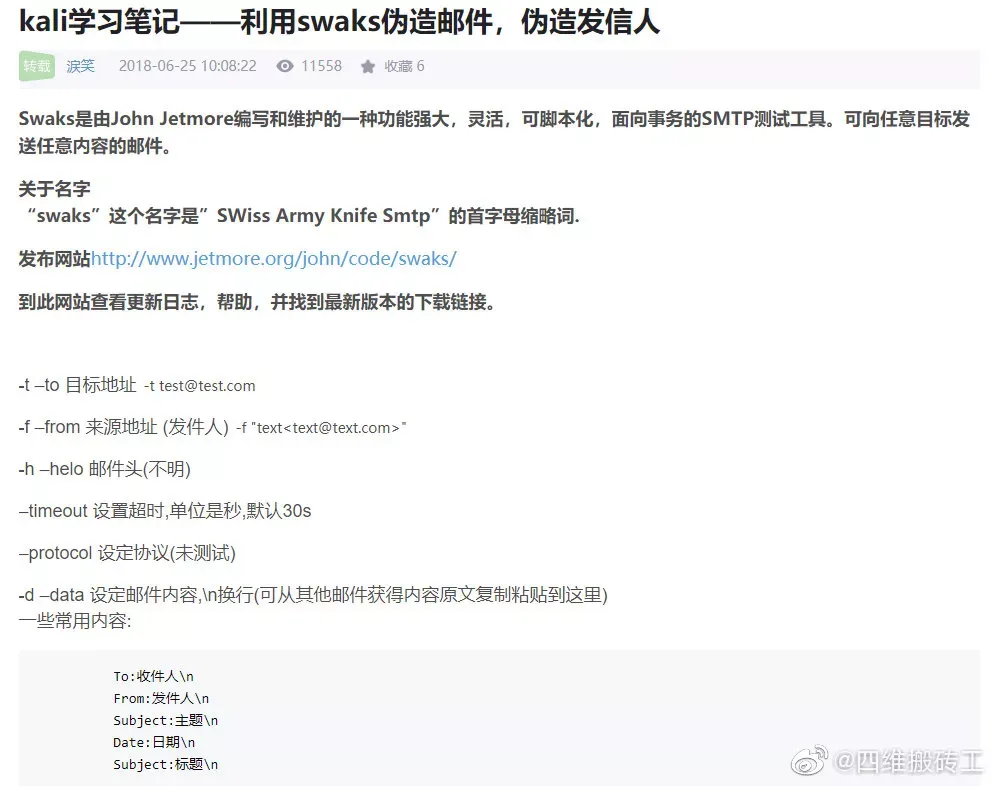Open author 泪笑 profile link

81,66
